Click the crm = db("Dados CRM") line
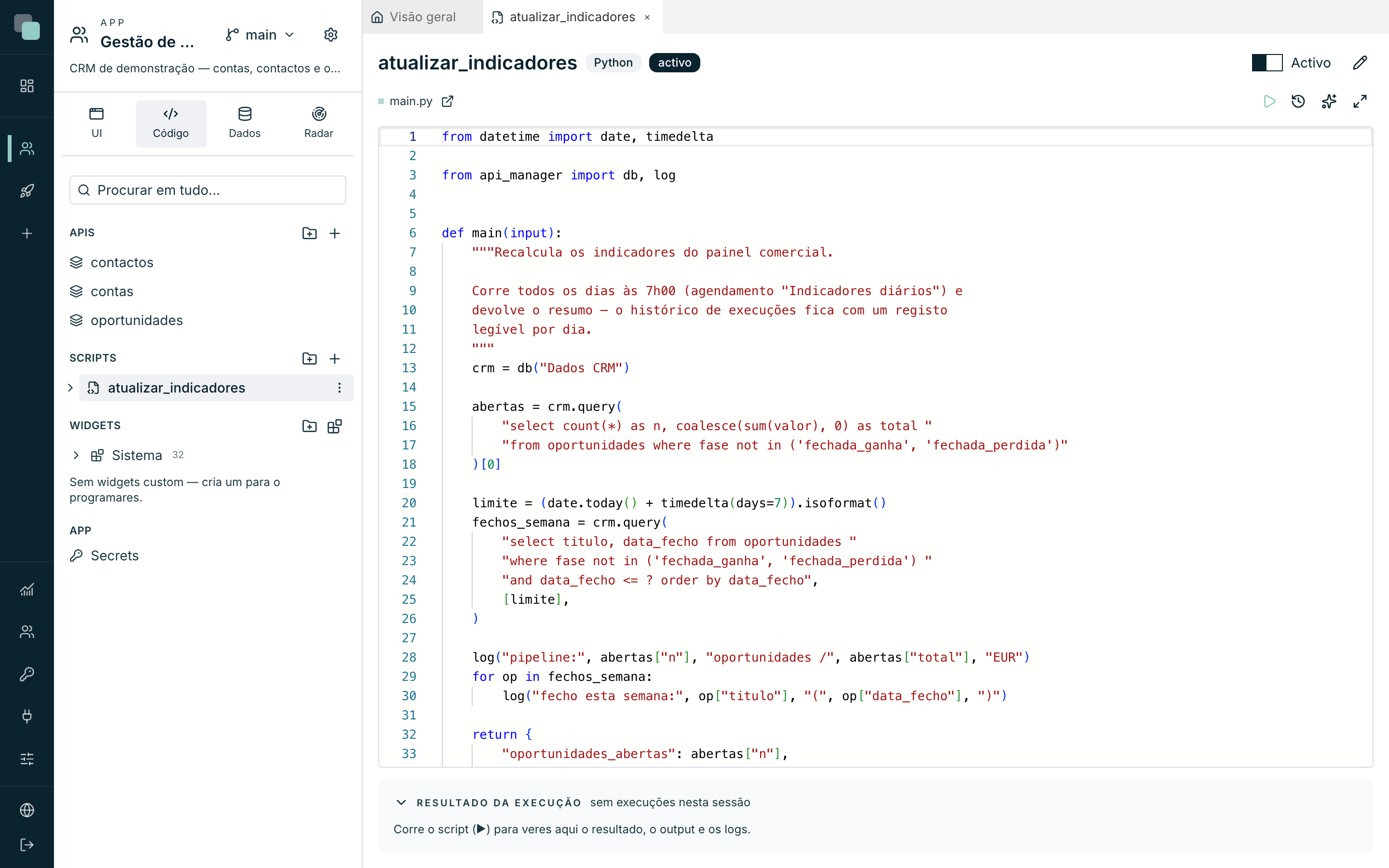This screenshot has height=868, width=1389. click(550, 368)
